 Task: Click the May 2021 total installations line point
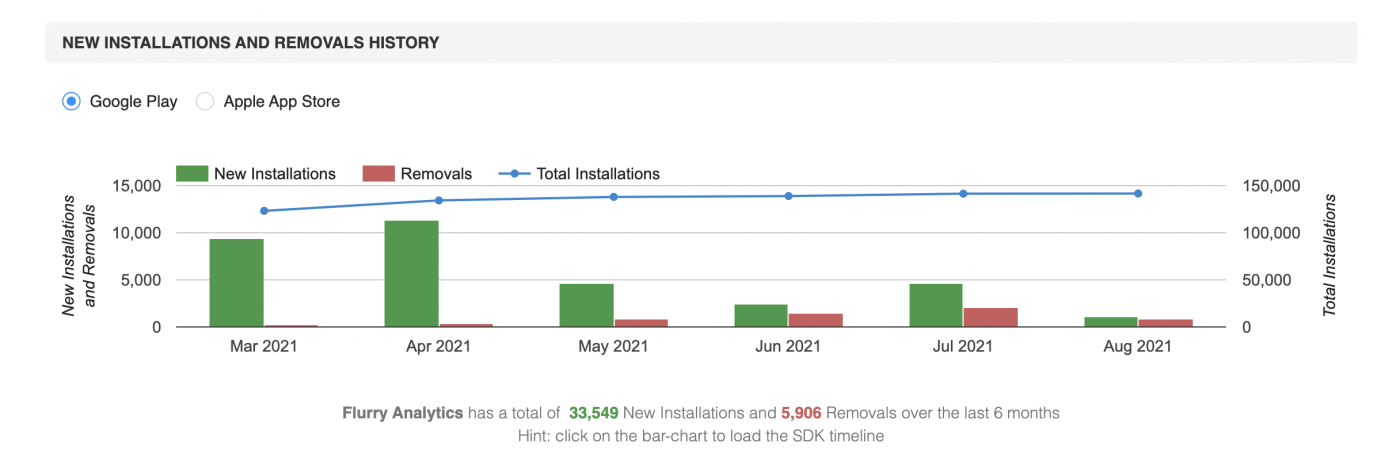pyautogui.click(x=614, y=197)
